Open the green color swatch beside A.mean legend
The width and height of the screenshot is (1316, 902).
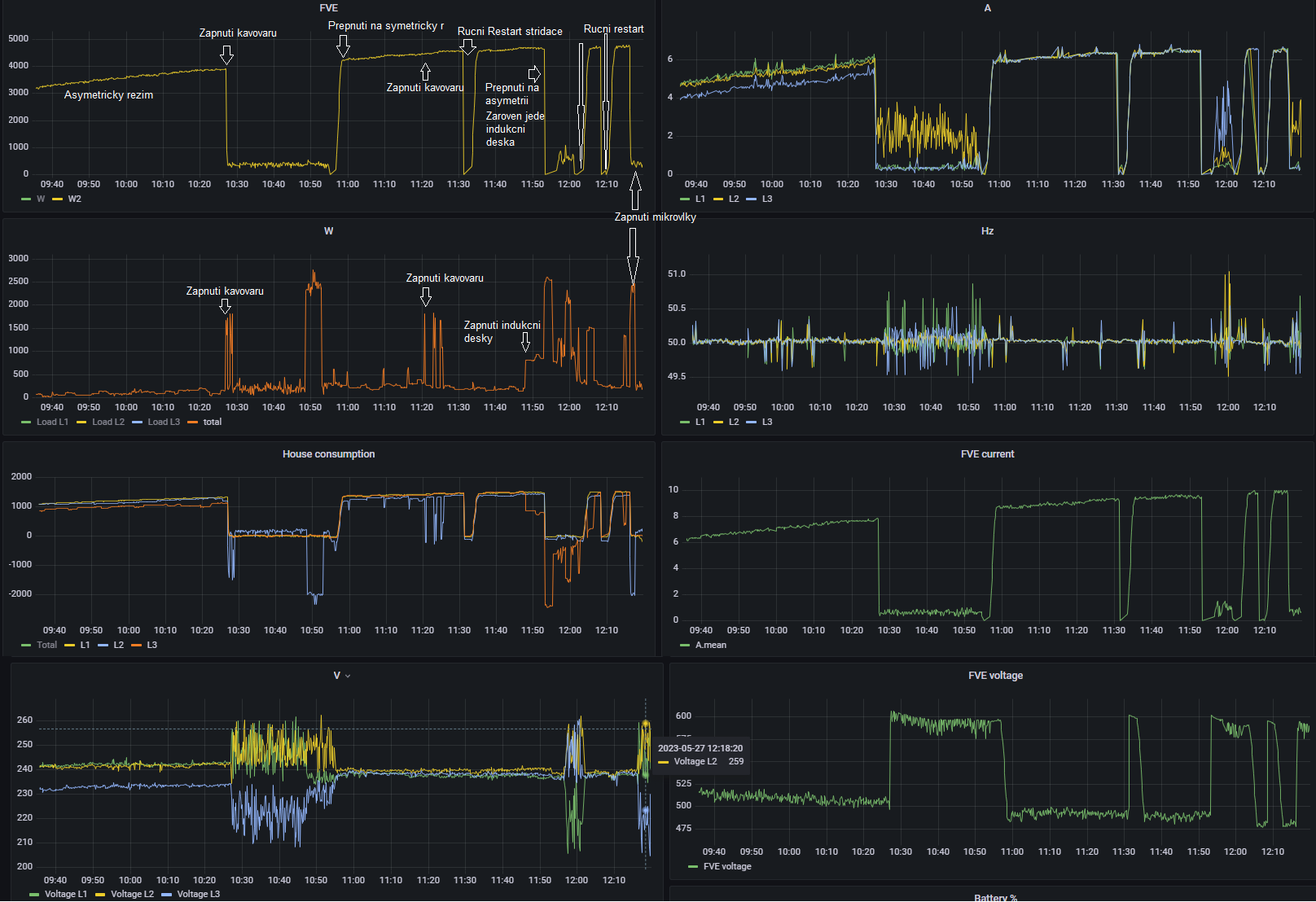click(x=685, y=645)
